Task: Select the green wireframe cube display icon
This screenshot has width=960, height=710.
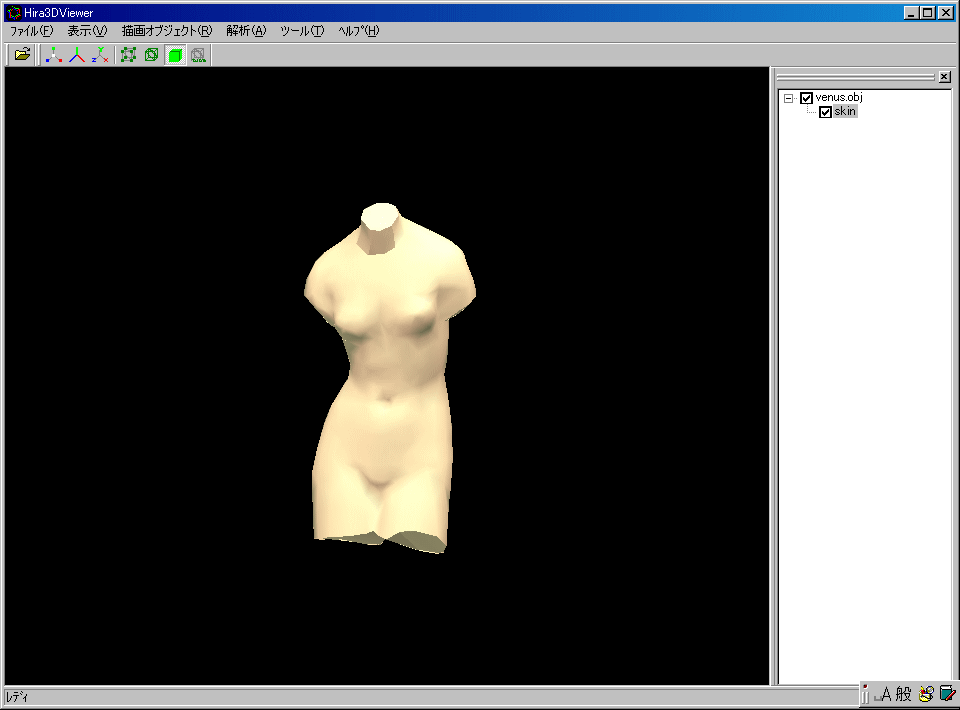Action: coord(152,55)
